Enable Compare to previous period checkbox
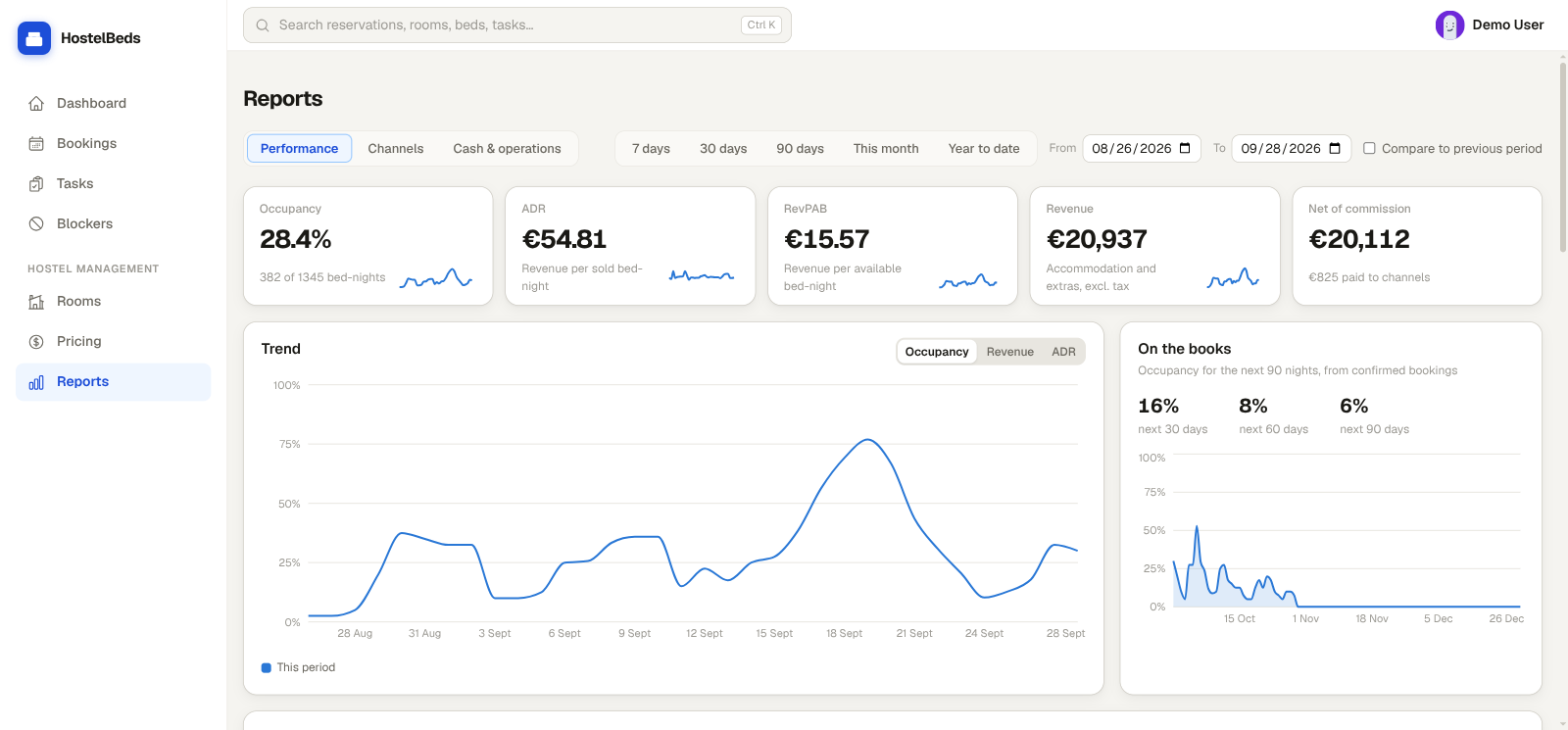 tap(1369, 148)
